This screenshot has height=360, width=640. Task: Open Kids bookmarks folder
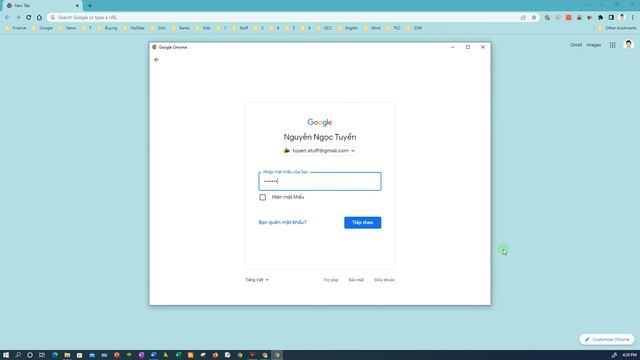(x=203, y=28)
